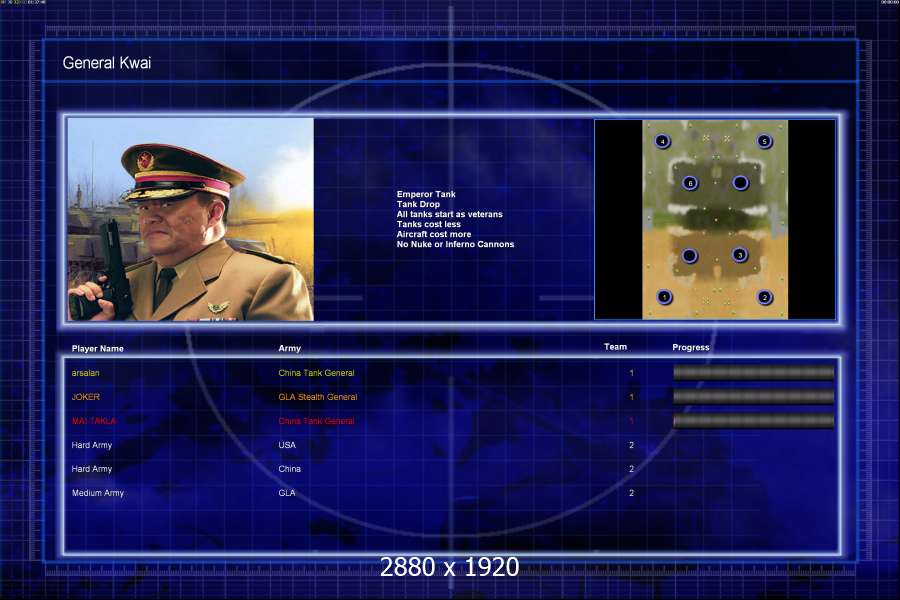Image resolution: width=900 pixels, height=600 pixels.
Task: Click "No Nuke or Inferno Cannons" line
Action: (456, 245)
